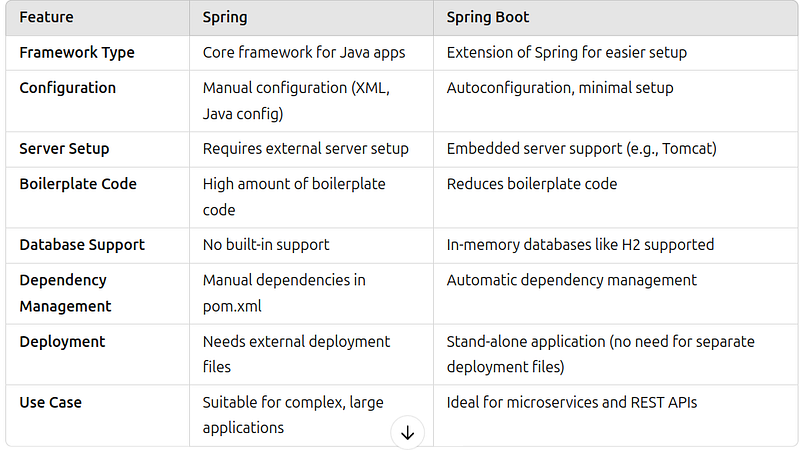Click 'In-memory databases like H2 supported'
This screenshot has width=800, height=450.
581,245
